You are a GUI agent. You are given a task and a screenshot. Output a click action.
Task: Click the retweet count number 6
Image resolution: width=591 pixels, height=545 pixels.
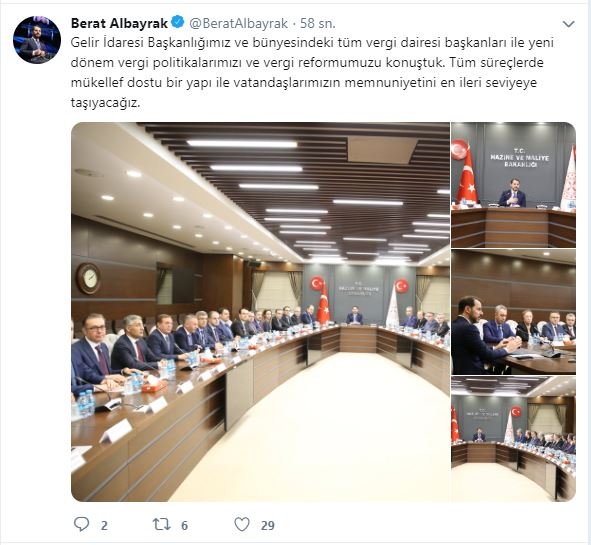click(184, 525)
